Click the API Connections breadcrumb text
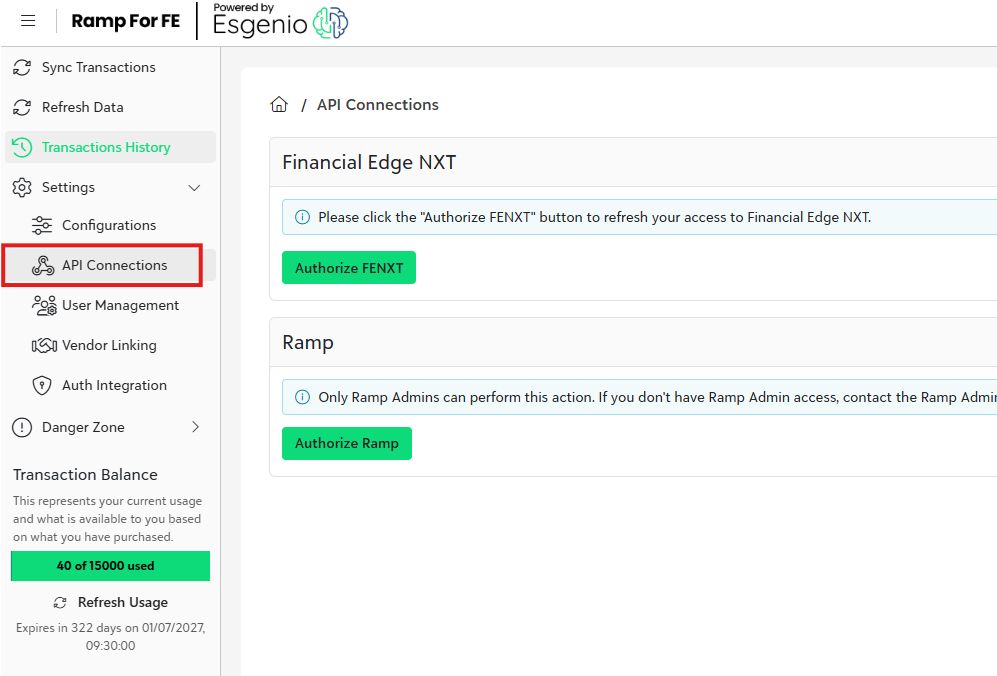The image size is (997, 676). click(378, 104)
